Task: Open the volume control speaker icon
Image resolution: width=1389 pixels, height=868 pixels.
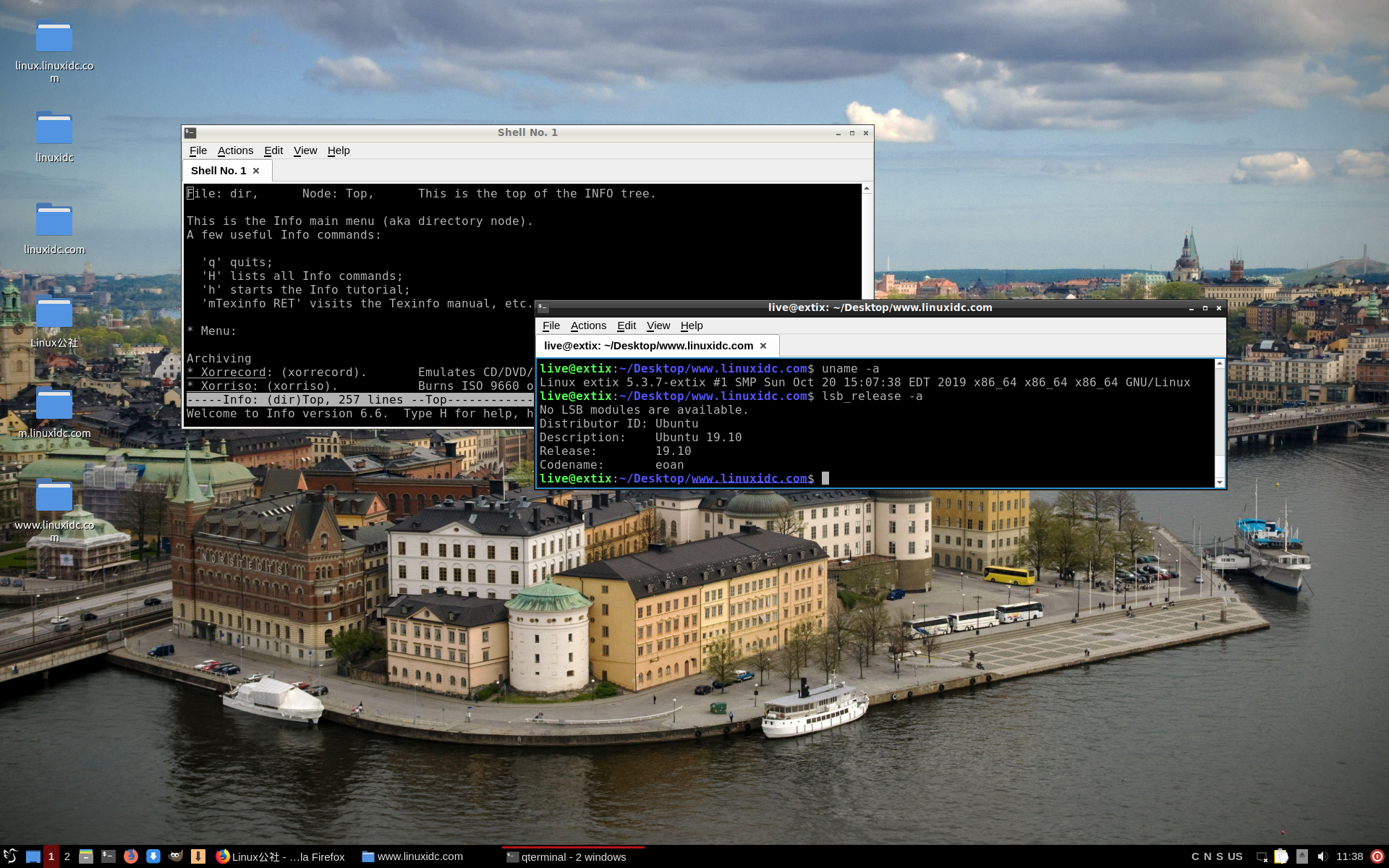Action: click(x=1322, y=856)
